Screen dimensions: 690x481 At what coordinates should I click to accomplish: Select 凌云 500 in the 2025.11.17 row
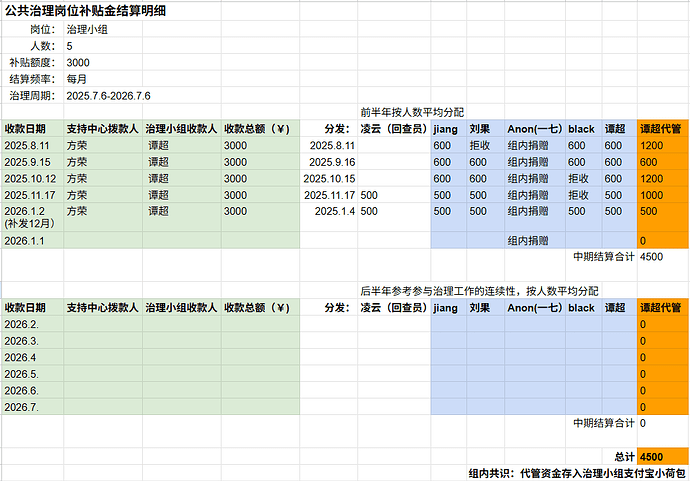[x=369, y=195]
